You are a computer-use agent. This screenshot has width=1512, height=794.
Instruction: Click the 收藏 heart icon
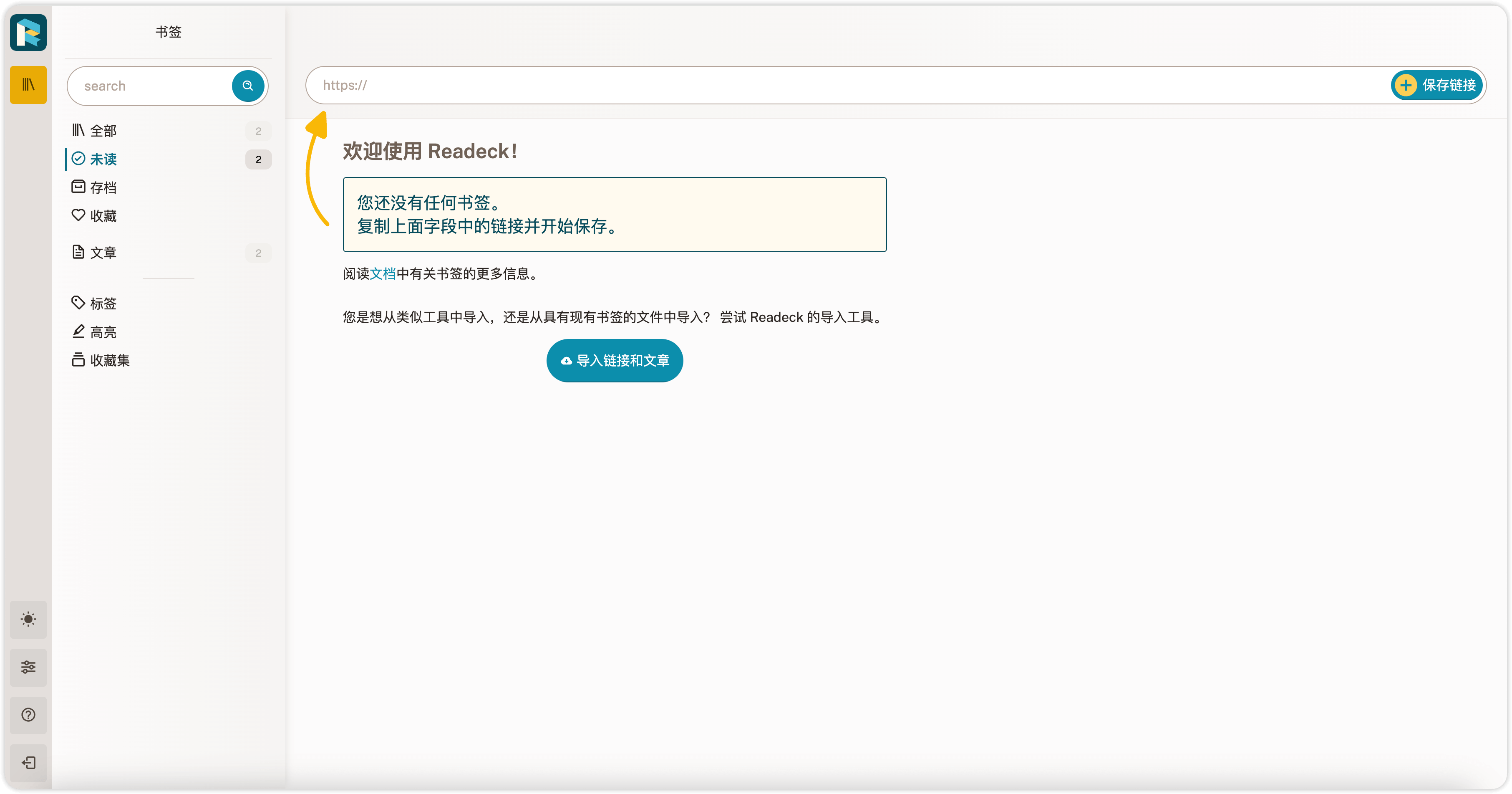[x=78, y=215]
